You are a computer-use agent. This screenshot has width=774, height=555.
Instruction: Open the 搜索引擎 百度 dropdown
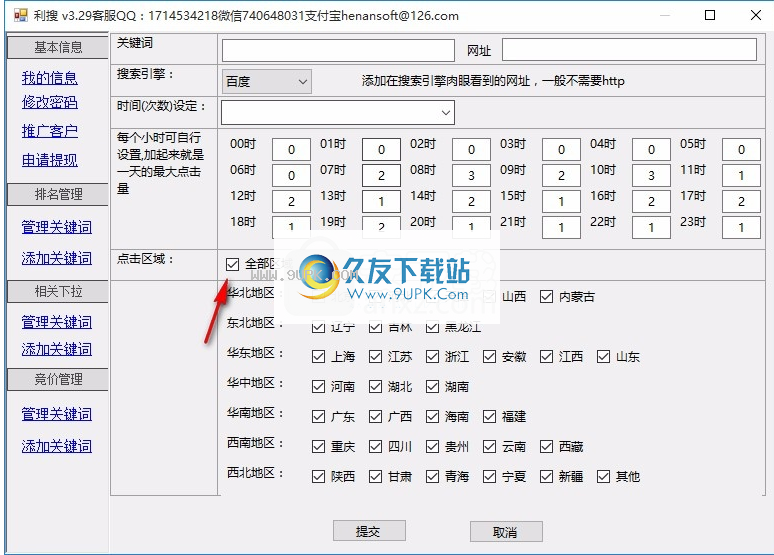[267, 81]
